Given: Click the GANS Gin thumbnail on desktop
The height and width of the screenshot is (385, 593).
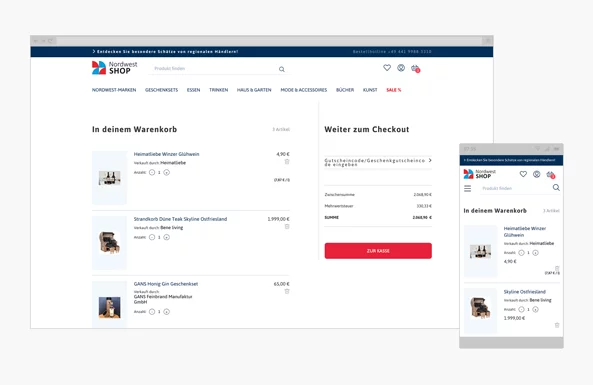Looking at the screenshot, I should (110, 304).
